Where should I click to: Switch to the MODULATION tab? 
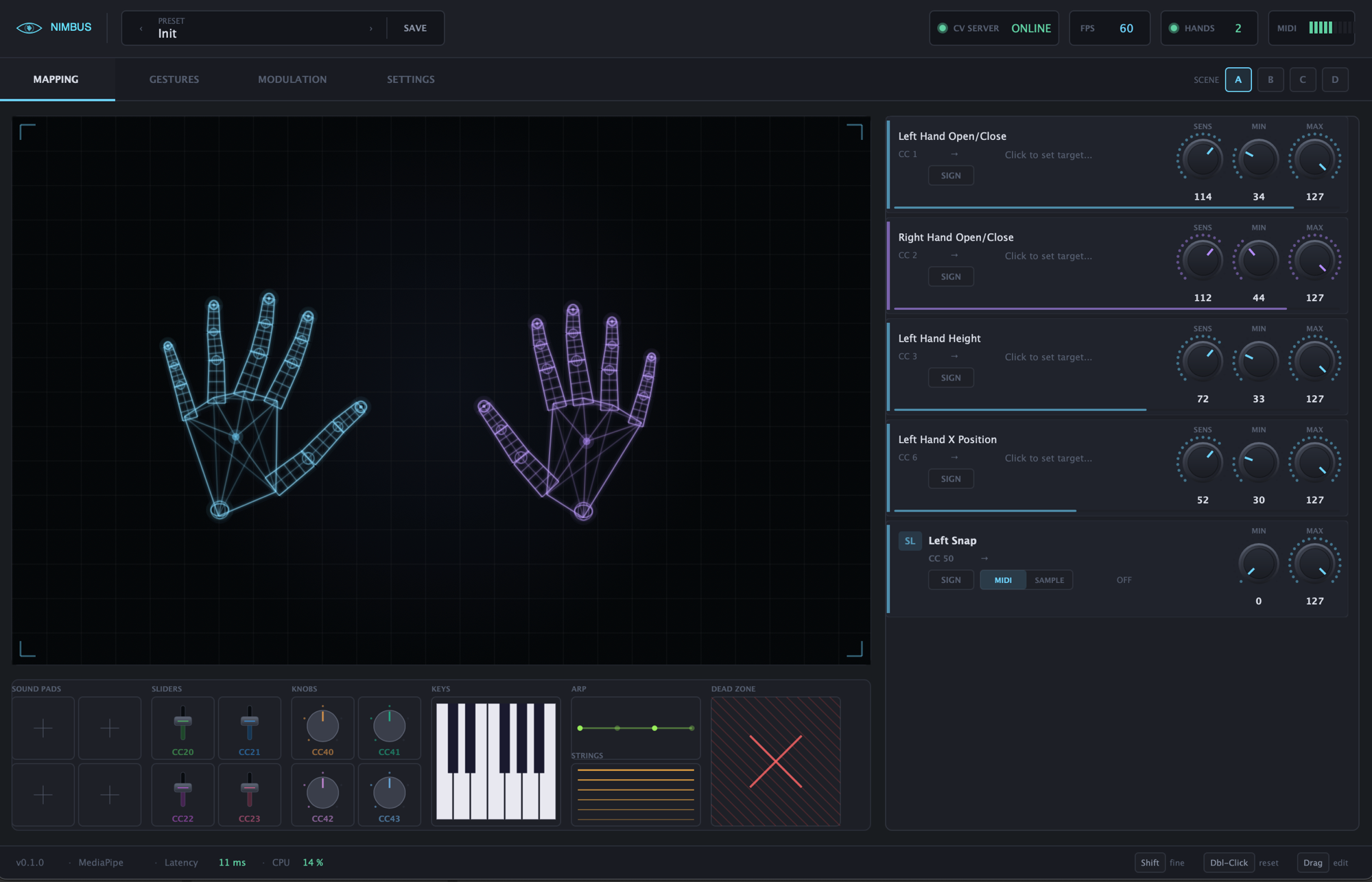tap(292, 80)
